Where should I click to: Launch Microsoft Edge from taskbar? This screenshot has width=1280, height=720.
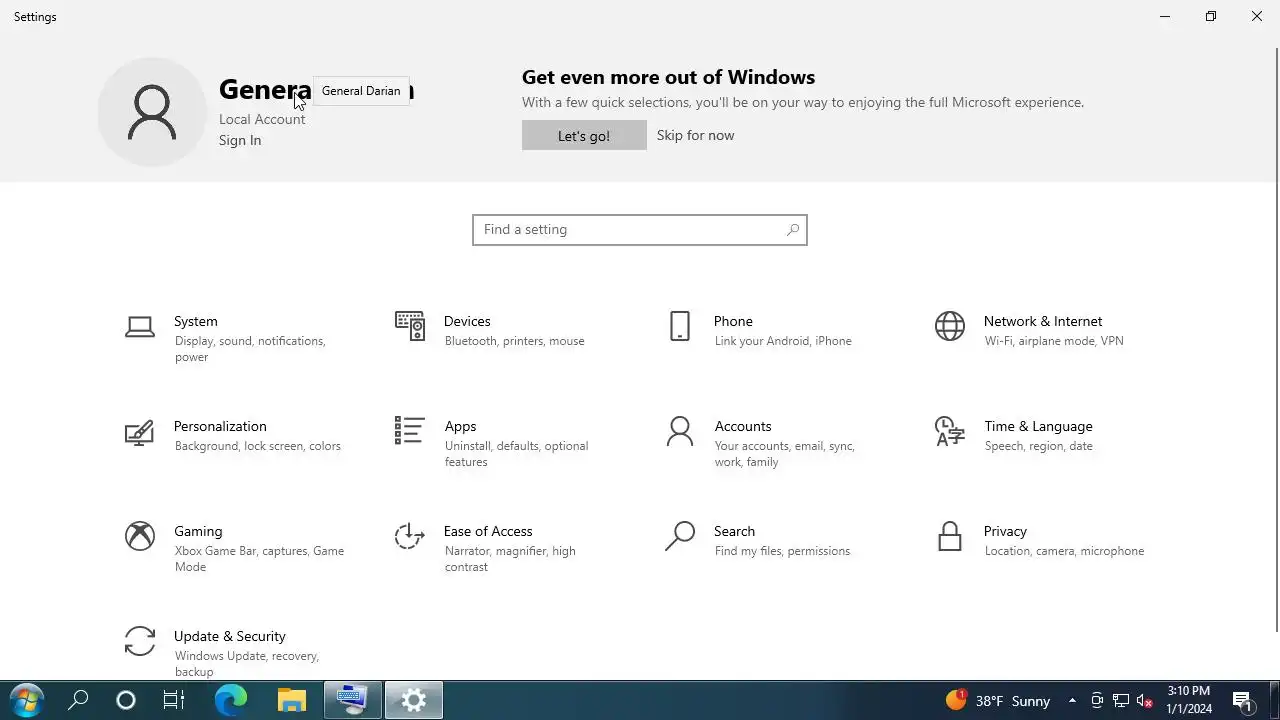[x=231, y=700]
